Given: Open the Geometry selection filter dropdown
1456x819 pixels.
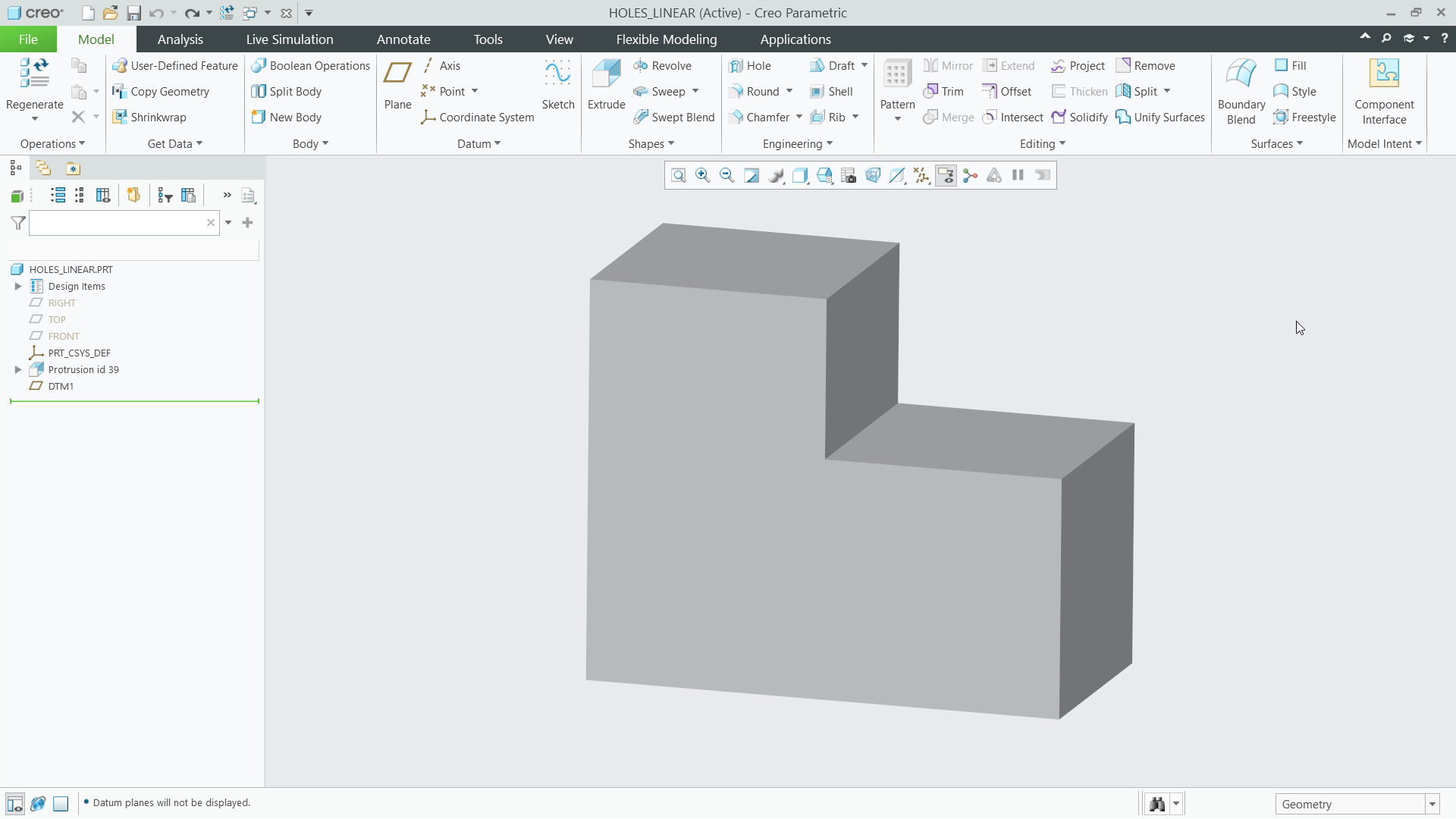Looking at the screenshot, I should click(1432, 803).
